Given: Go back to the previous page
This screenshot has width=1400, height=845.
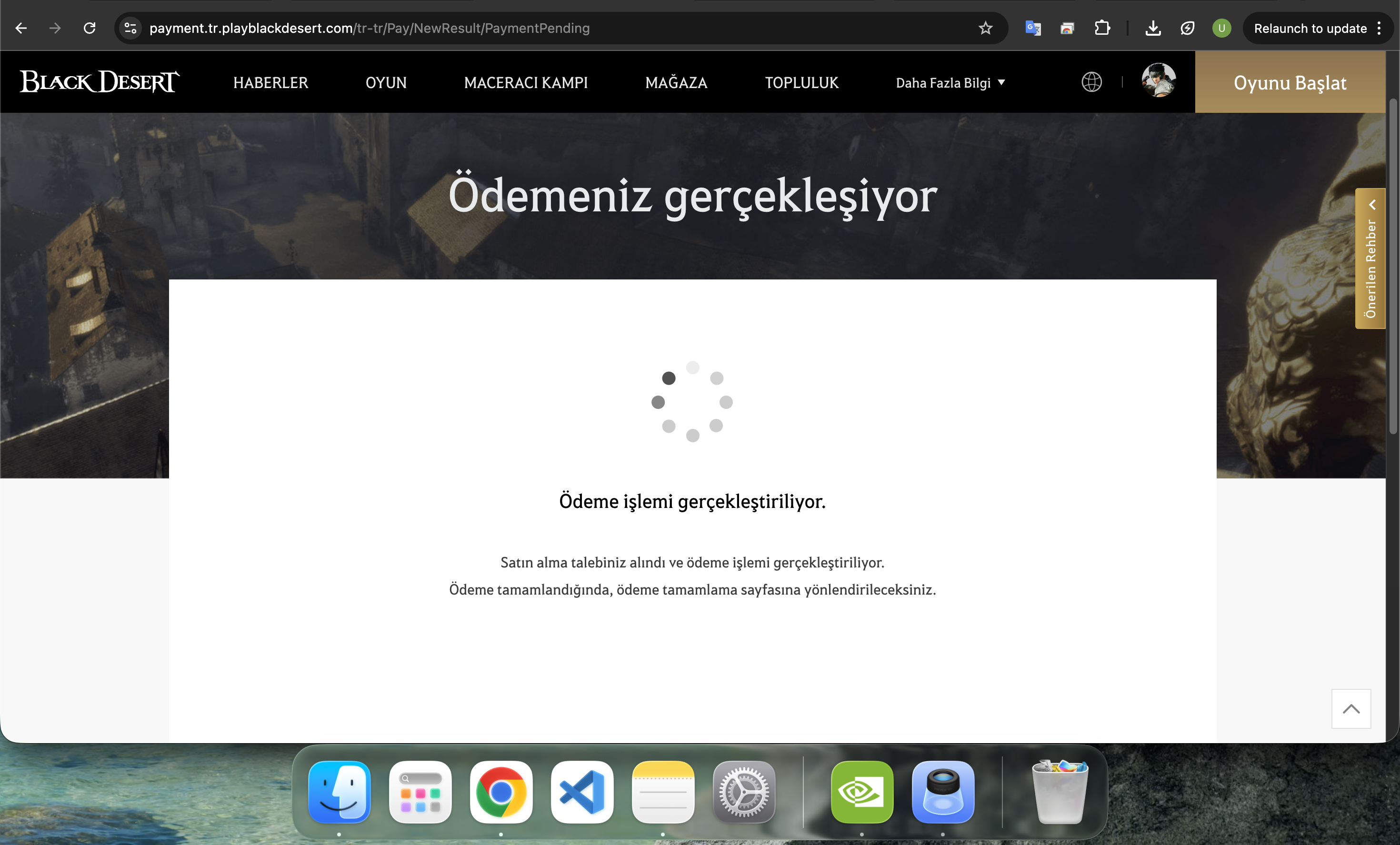Looking at the screenshot, I should (x=21, y=28).
